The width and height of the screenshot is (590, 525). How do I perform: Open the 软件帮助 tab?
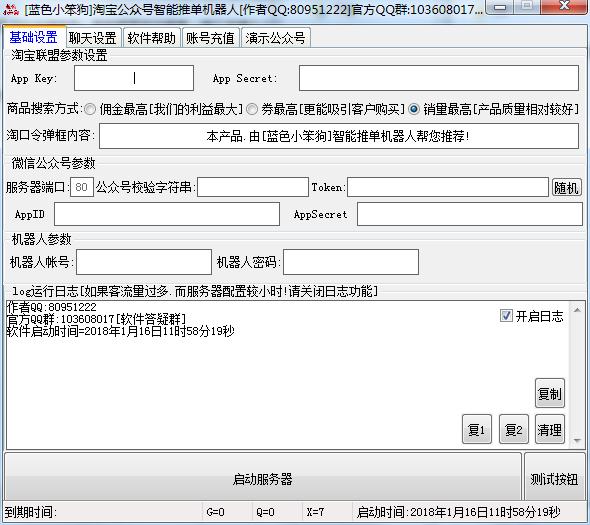click(151, 38)
